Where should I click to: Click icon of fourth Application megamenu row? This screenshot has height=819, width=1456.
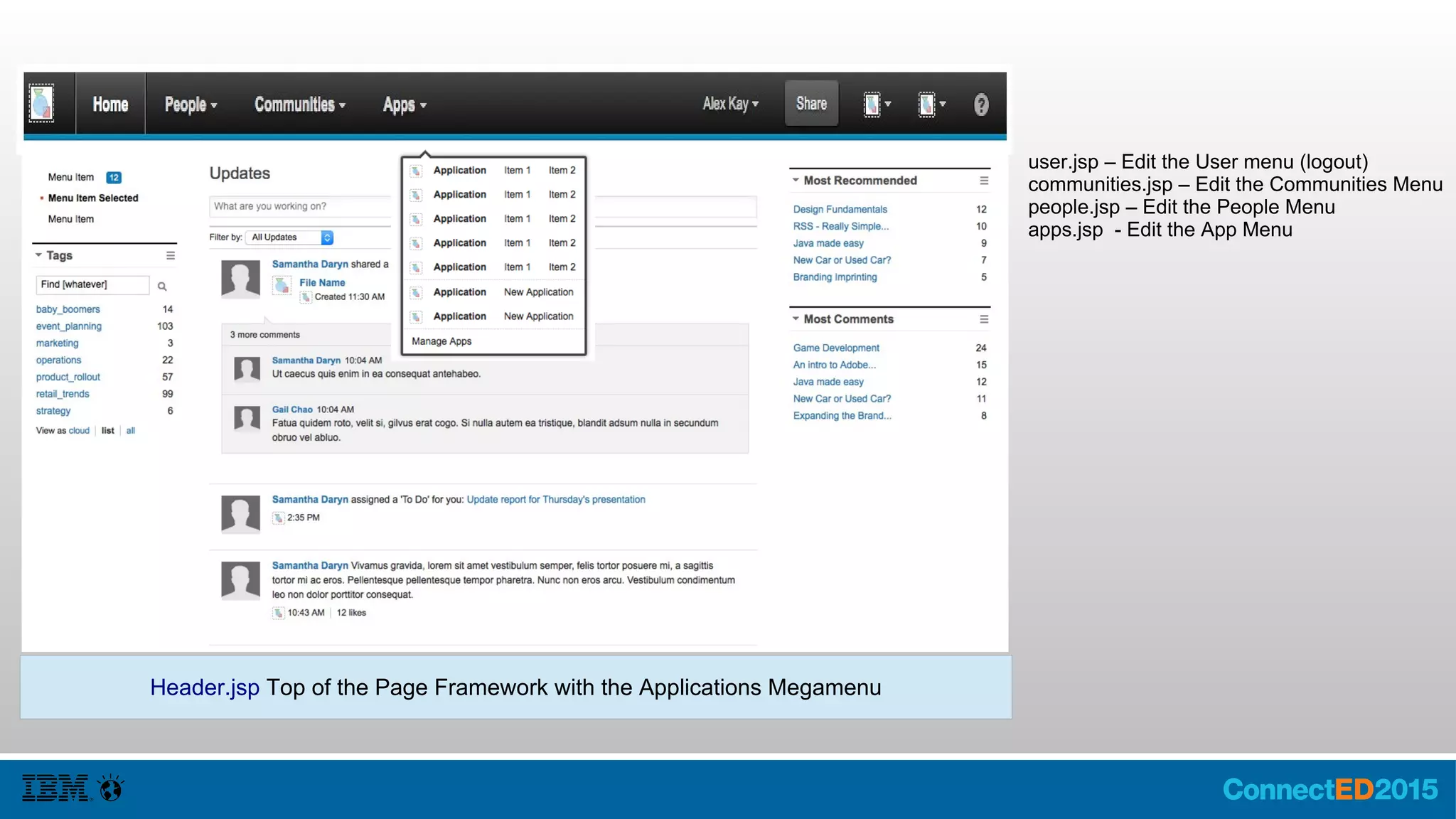tap(417, 243)
